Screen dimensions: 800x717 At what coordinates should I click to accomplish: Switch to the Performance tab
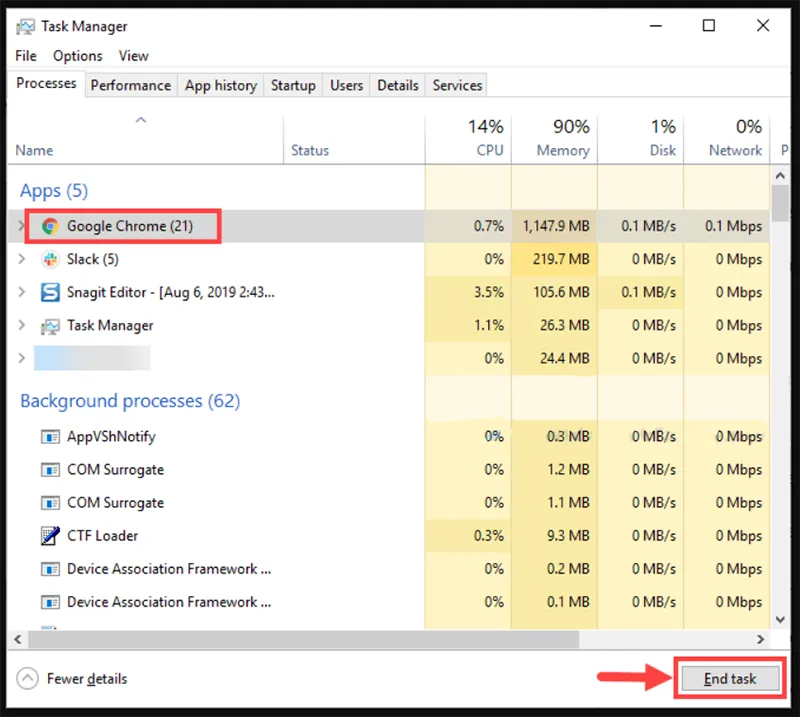click(x=130, y=86)
